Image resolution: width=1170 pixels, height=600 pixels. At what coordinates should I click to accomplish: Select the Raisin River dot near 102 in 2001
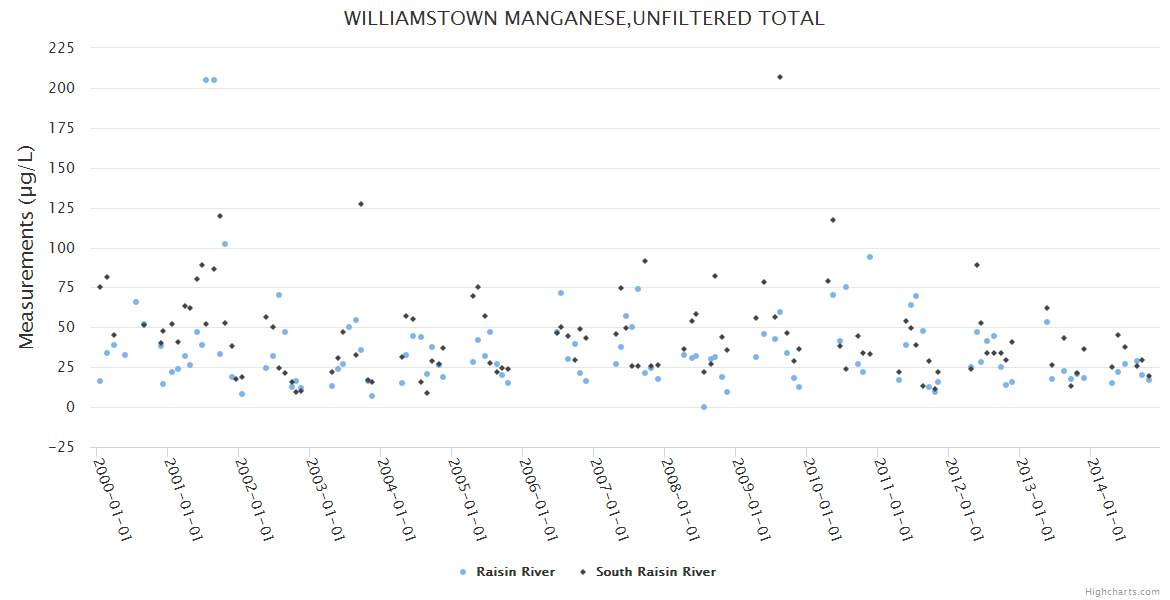225,244
